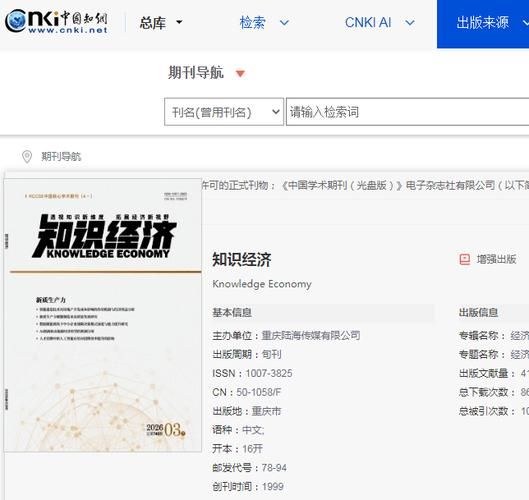Click the 出版周期 旬刊 entry
Image resolution: width=529 pixels, height=500 pixels.
(247, 354)
